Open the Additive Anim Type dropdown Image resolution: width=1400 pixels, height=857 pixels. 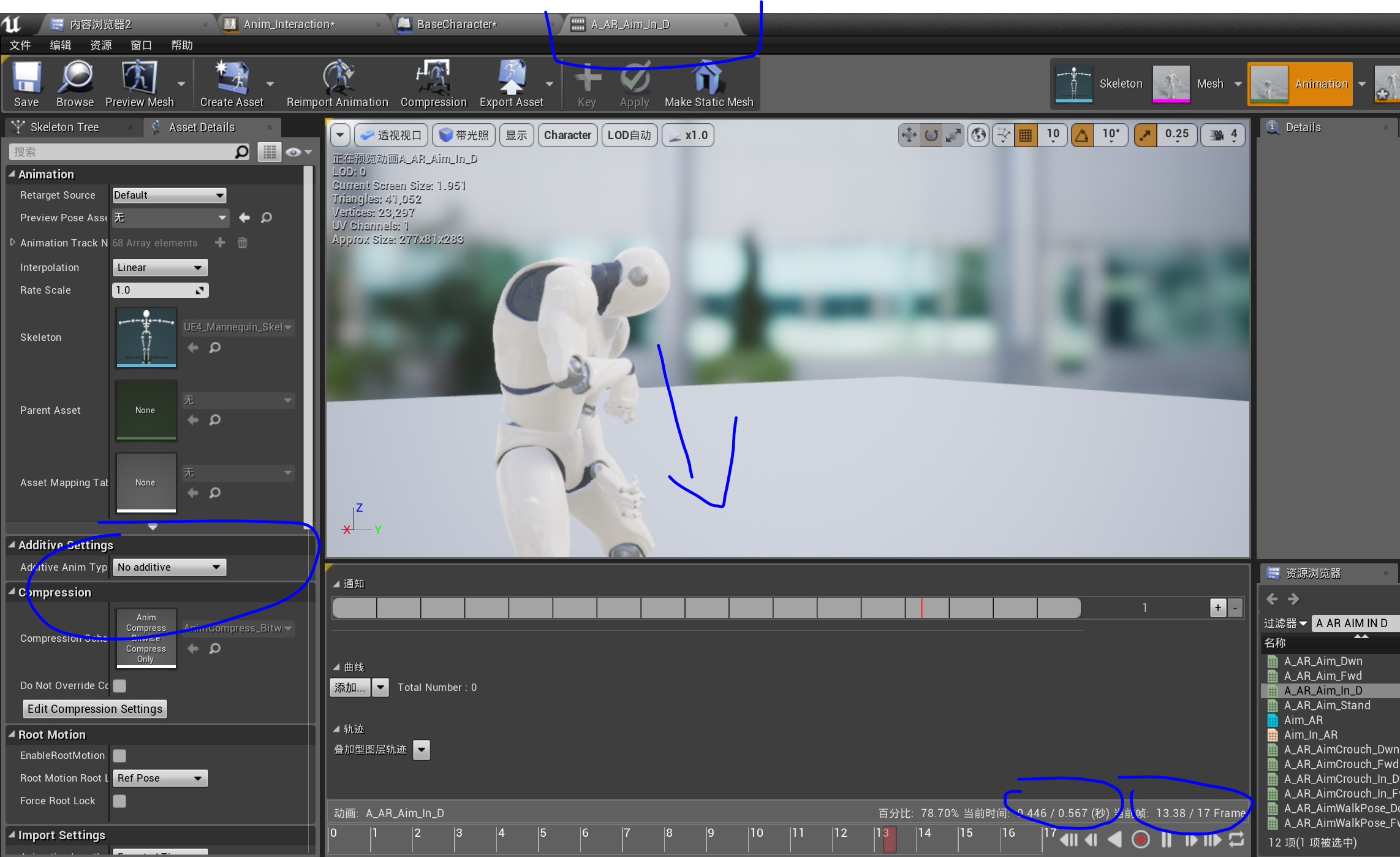pos(169,567)
